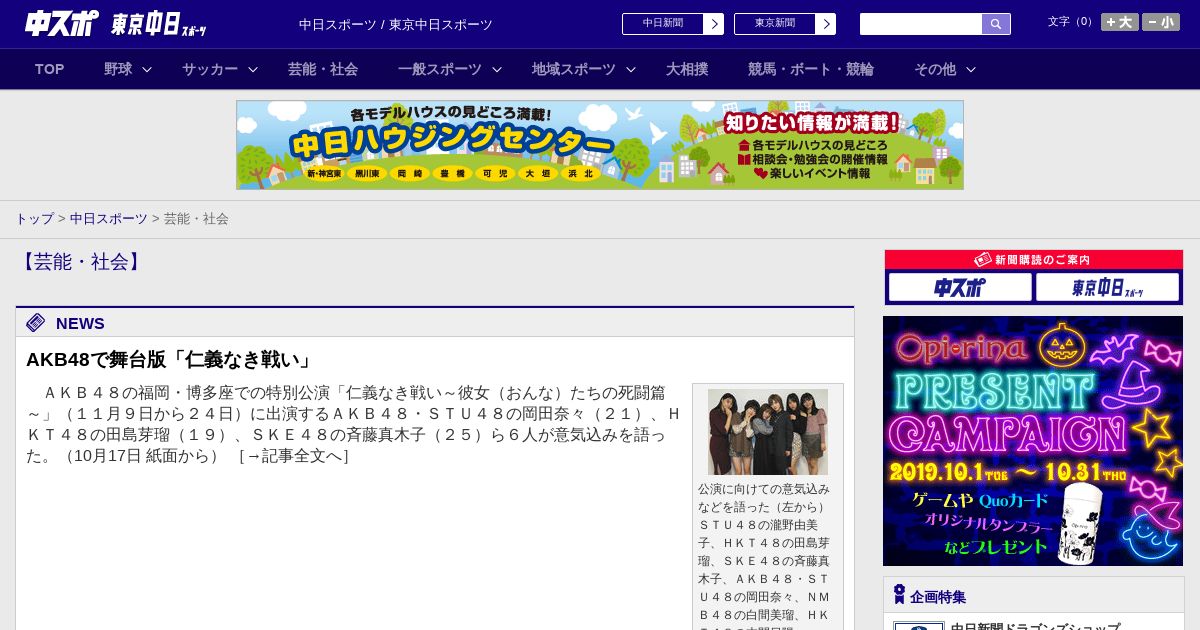This screenshot has height=630, width=1200.
Task: Open the 野球 menu
Action: point(118,69)
